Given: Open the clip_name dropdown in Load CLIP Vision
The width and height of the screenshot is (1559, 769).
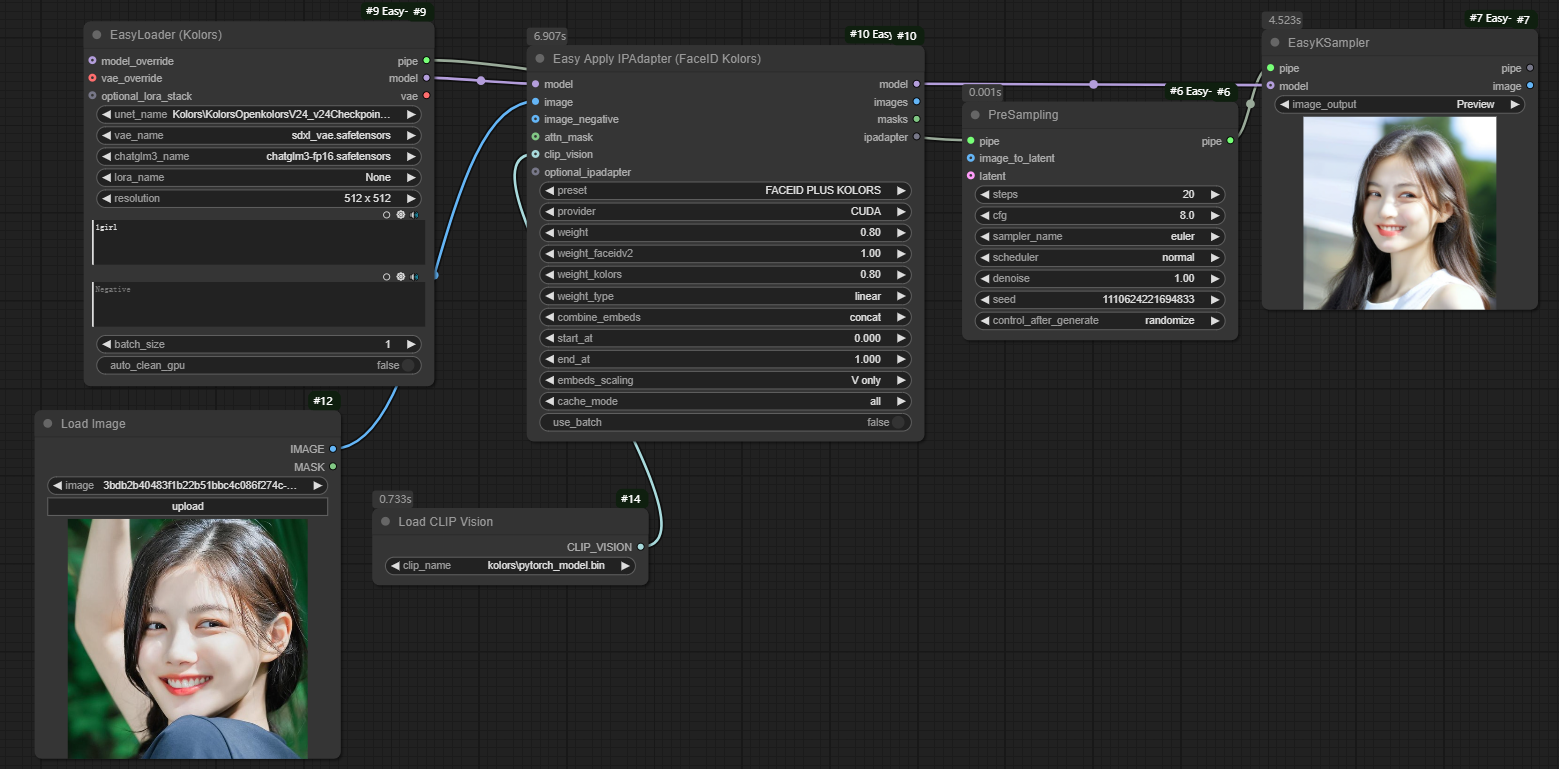Looking at the screenshot, I should click(x=510, y=566).
